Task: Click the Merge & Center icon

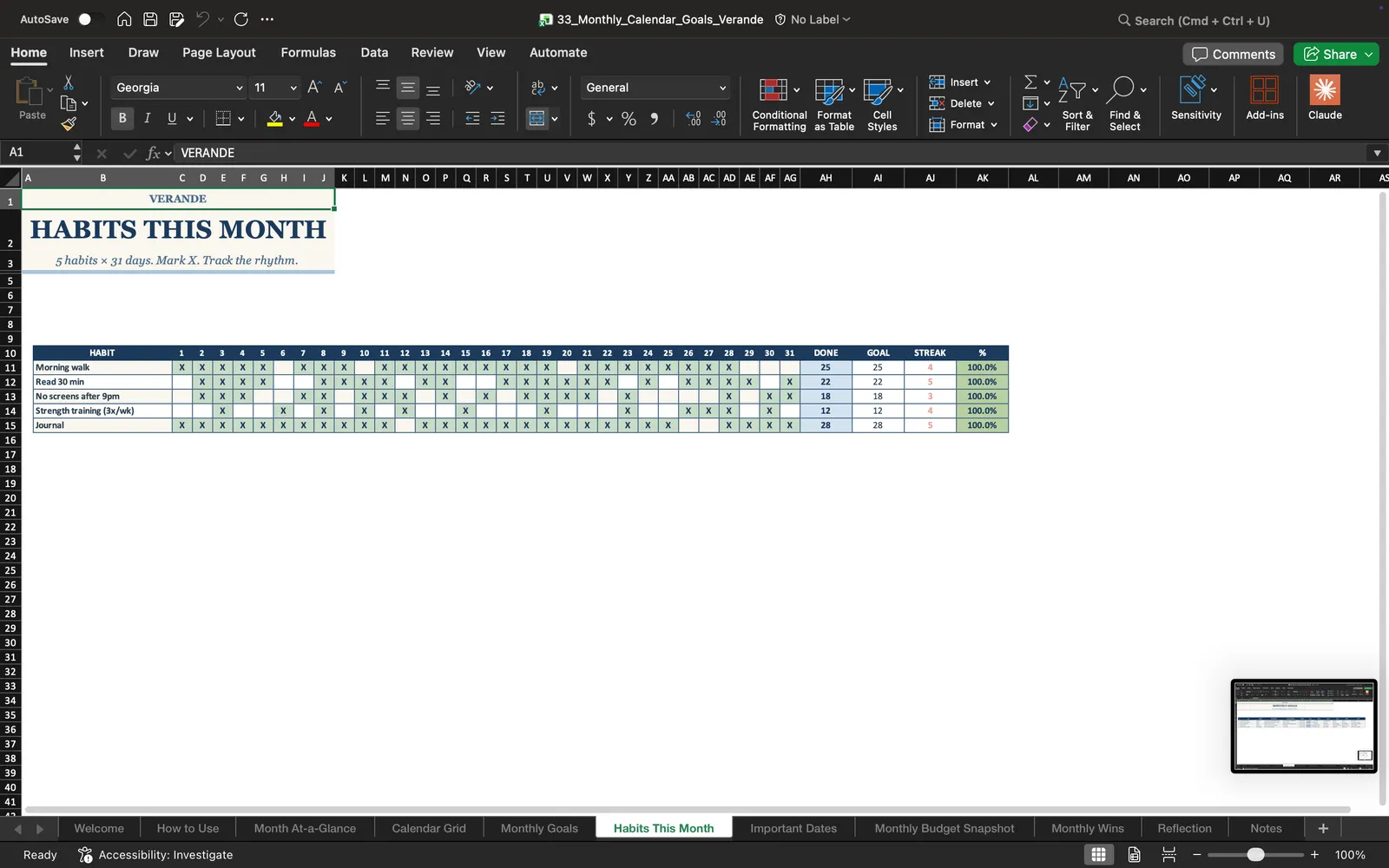Action: pos(537,118)
